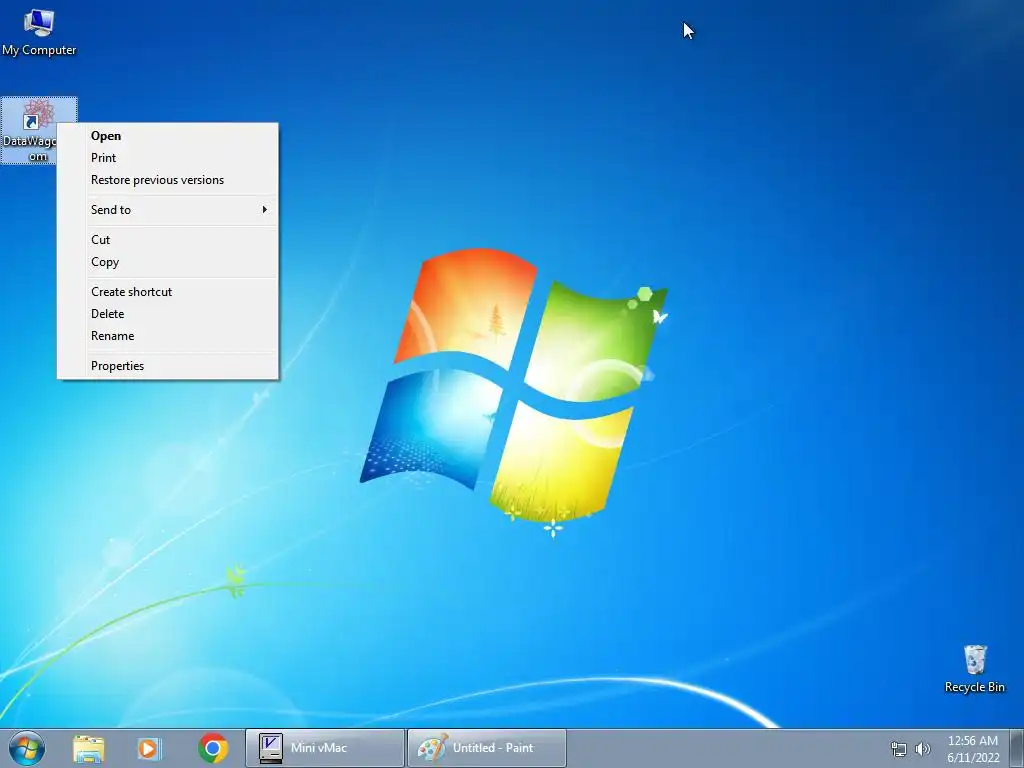Image resolution: width=1024 pixels, height=768 pixels.
Task: Select Restore previous versions
Action: point(168,180)
